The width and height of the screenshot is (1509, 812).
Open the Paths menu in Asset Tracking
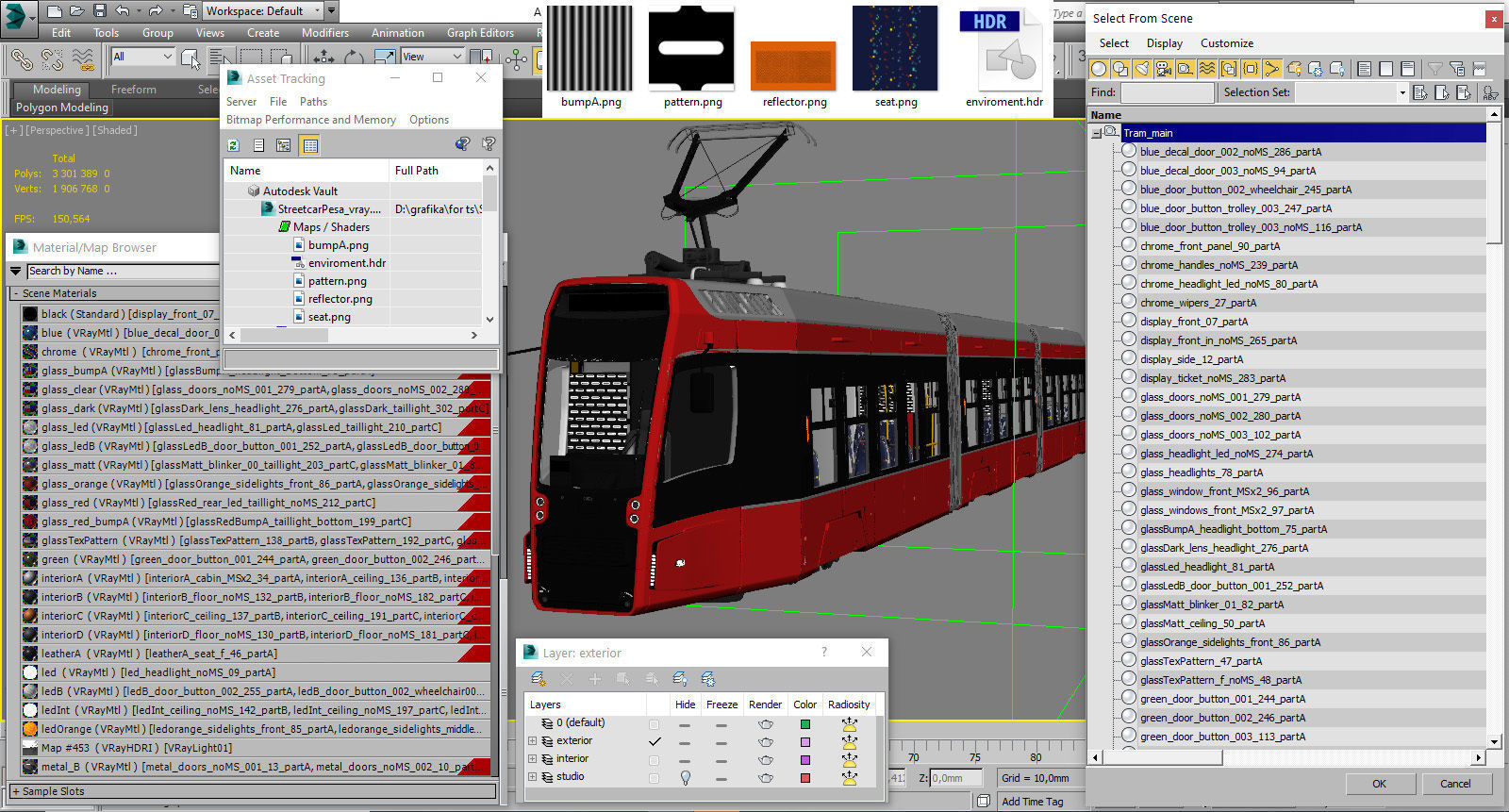point(313,101)
